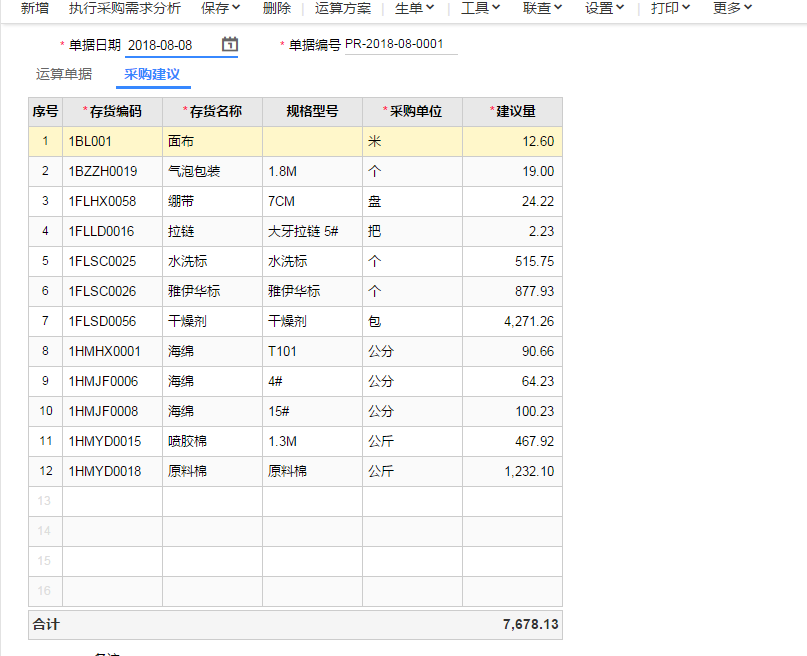807x656 pixels.
Task: Open the 联查 dropdown menu
Action: click(542, 8)
